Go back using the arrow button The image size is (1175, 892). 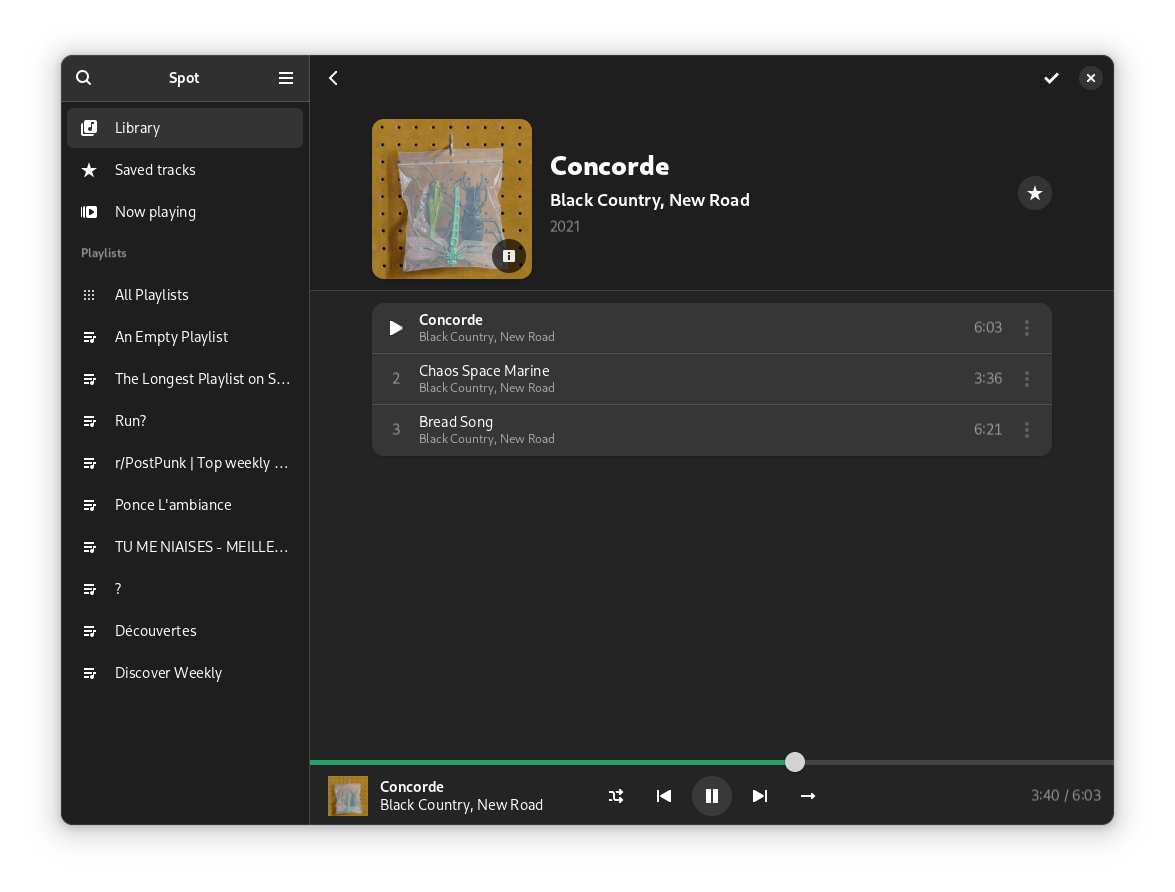pyautogui.click(x=333, y=78)
